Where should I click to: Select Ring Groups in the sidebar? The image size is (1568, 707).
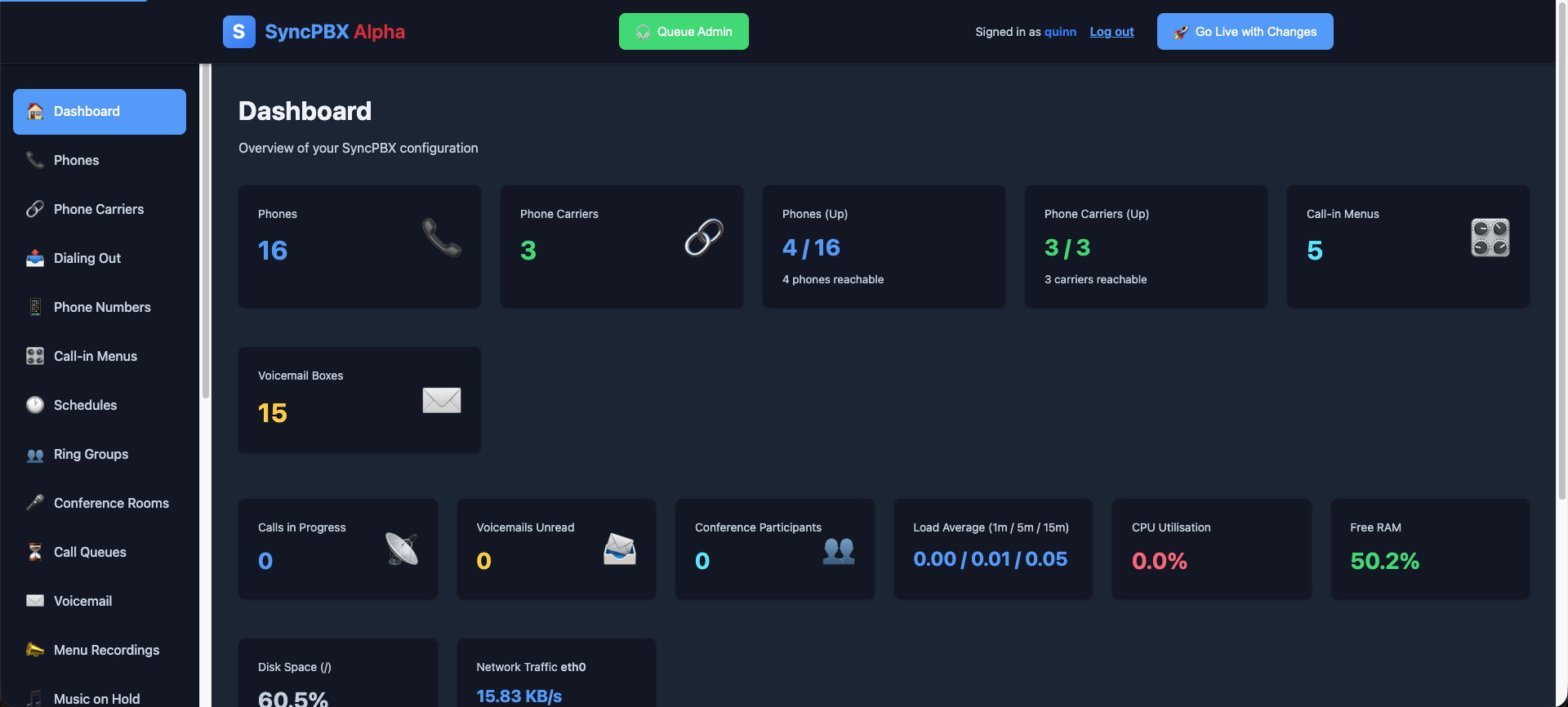(x=100, y=454)
